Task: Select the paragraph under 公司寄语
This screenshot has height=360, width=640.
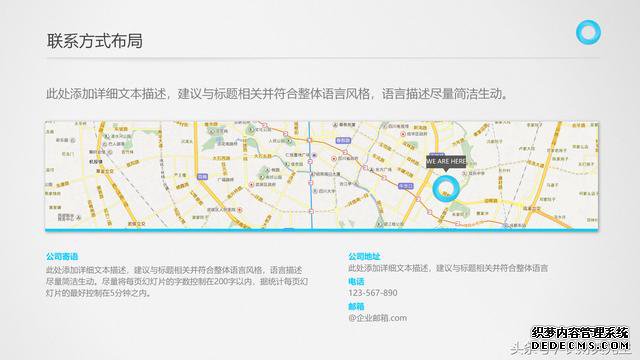Action: coord(177,281)
